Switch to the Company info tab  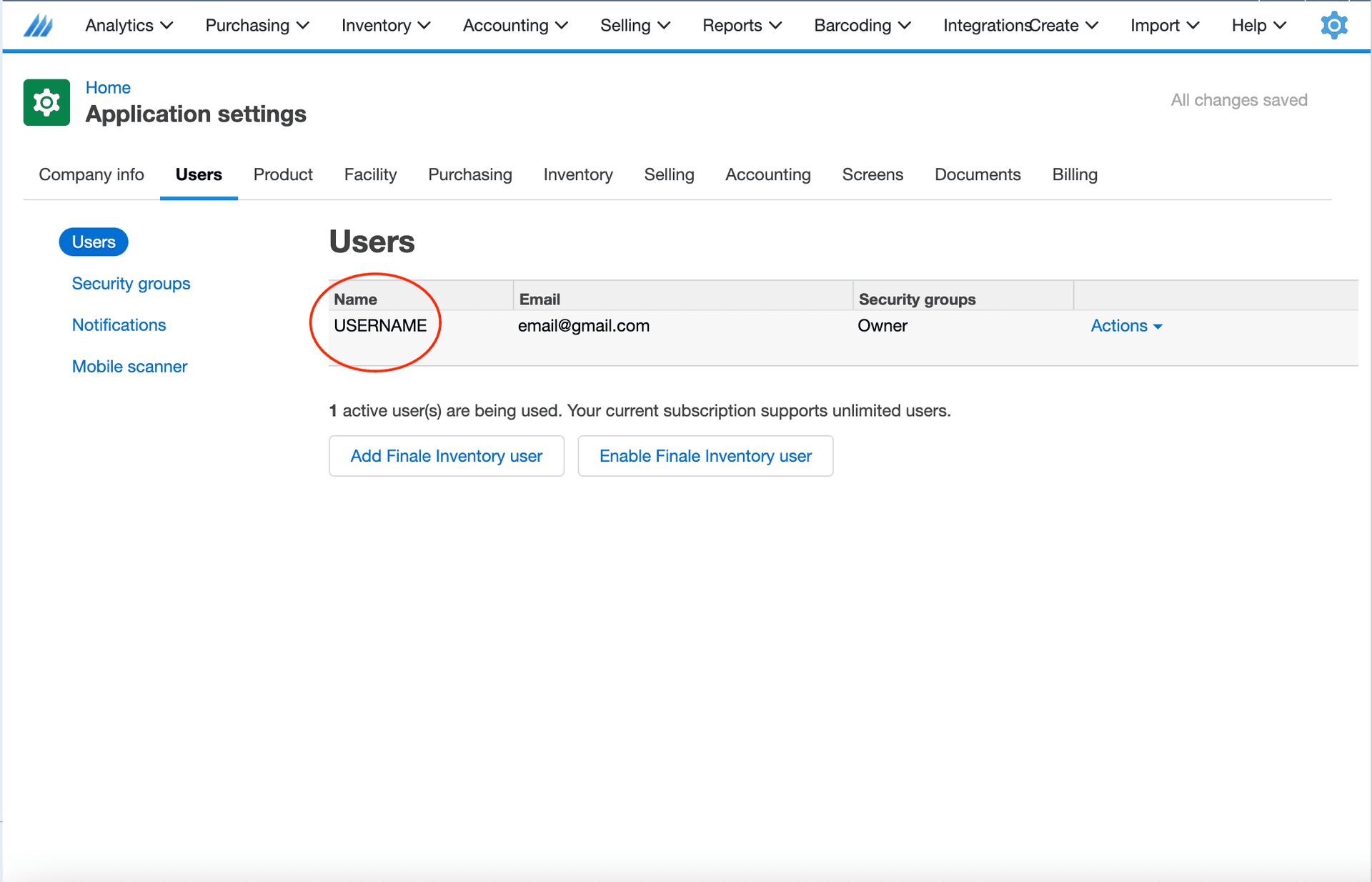[91, 174]
